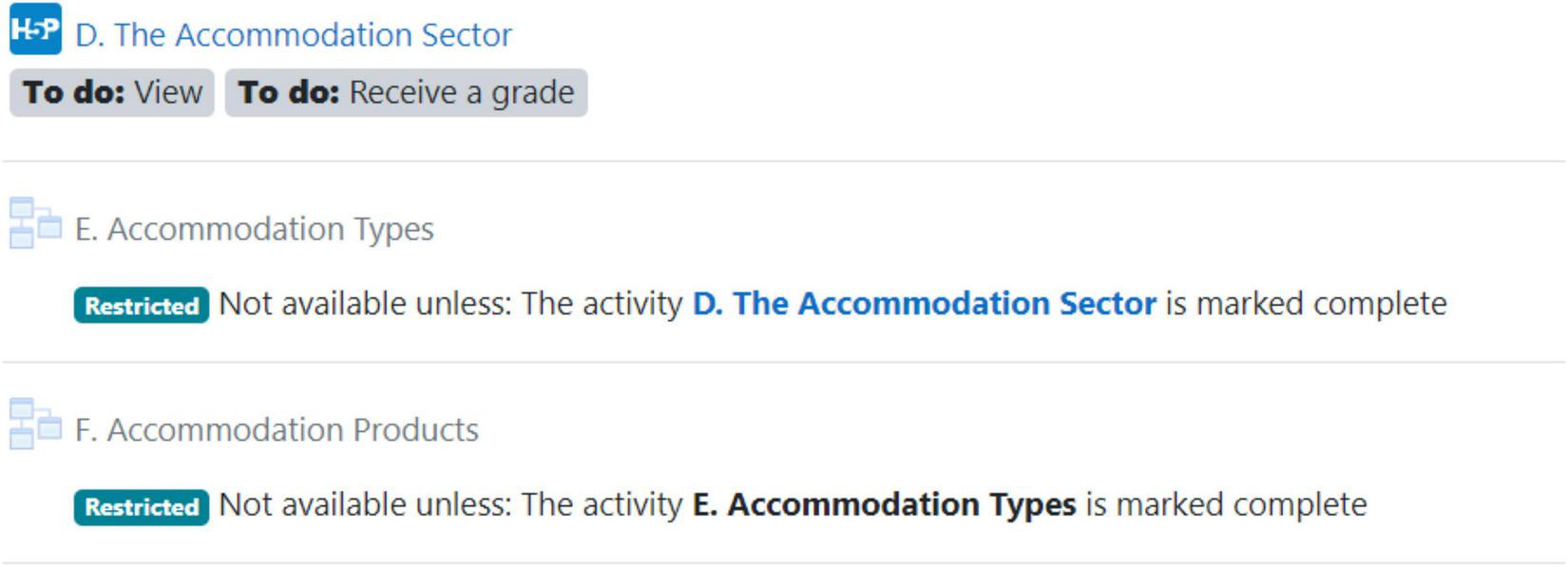1568x567 pixels.
Task: Click 'The activity' text in Accommodation Products restriction
Action: point(602,504)
